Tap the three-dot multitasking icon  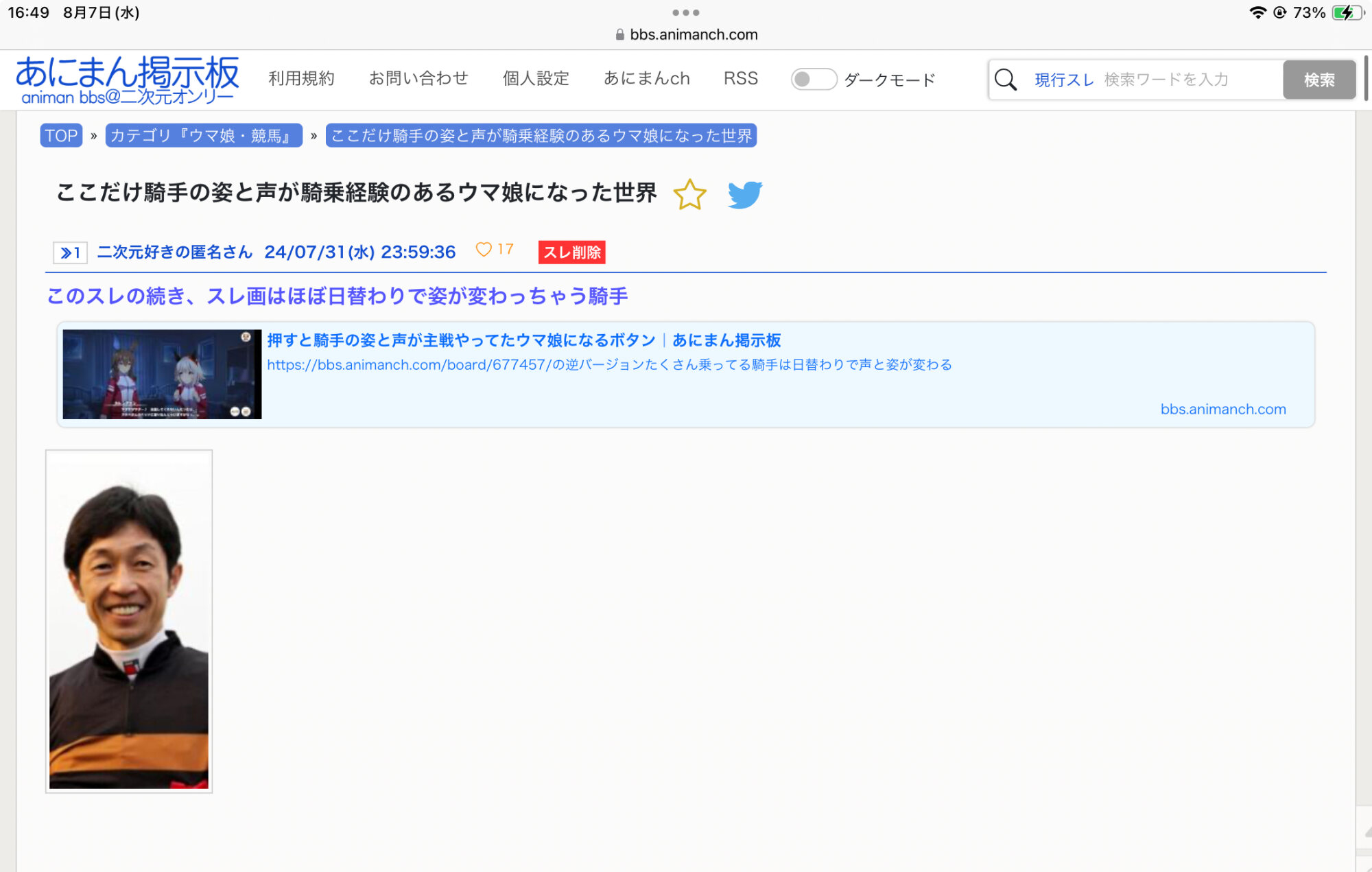click(x=685, y=12)
